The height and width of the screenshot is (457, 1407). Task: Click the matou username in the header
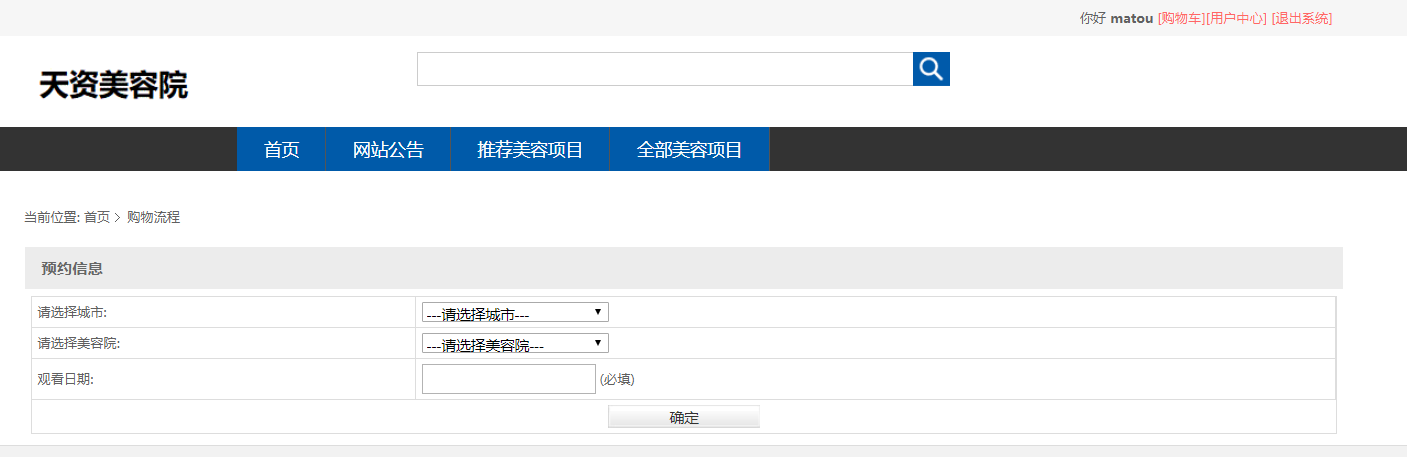click(1132, 18)
